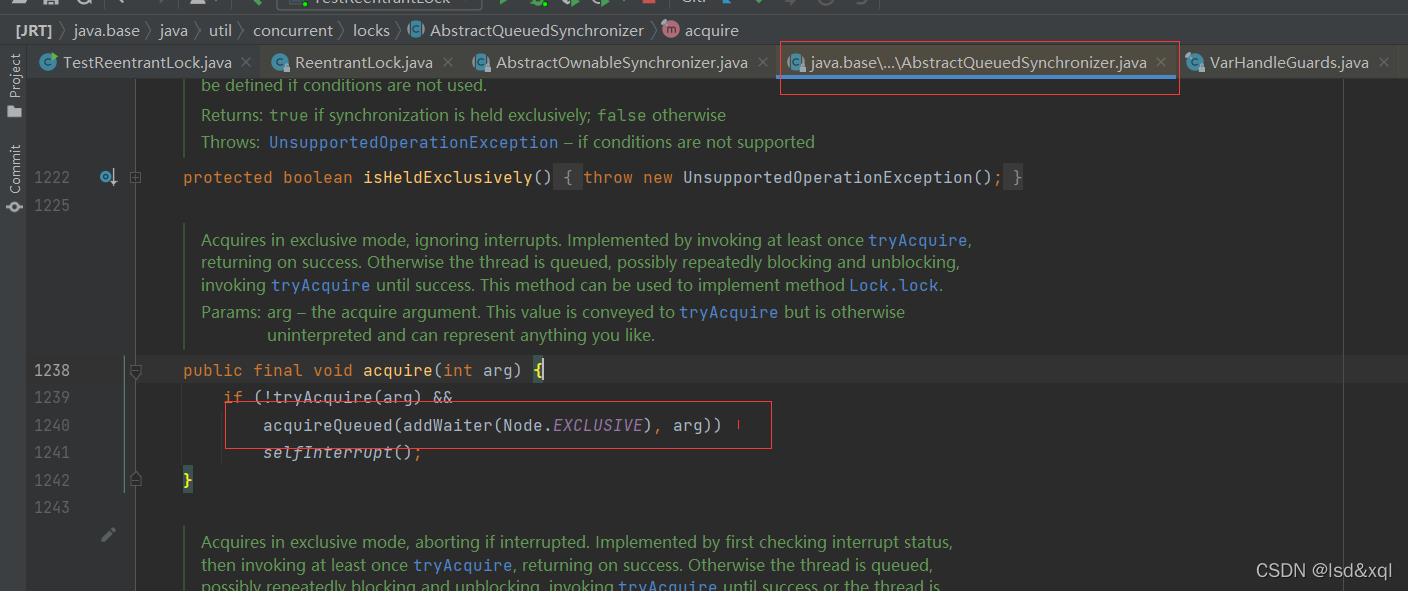This screenshot has width=1408, height=591.
Task: Click the [JRT] breadcrumb
Action: click(34, 30)
